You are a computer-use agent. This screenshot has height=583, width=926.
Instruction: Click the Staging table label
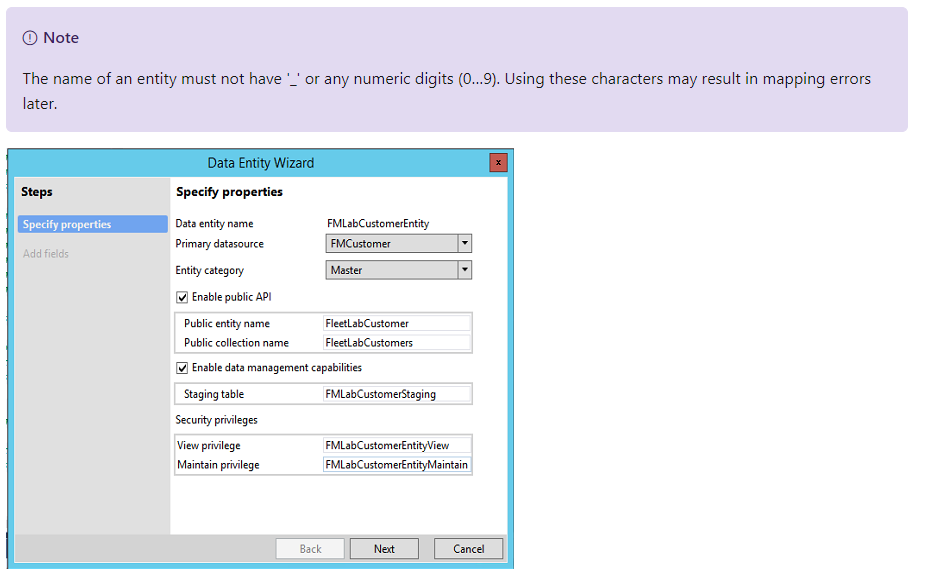coord(214,394)
